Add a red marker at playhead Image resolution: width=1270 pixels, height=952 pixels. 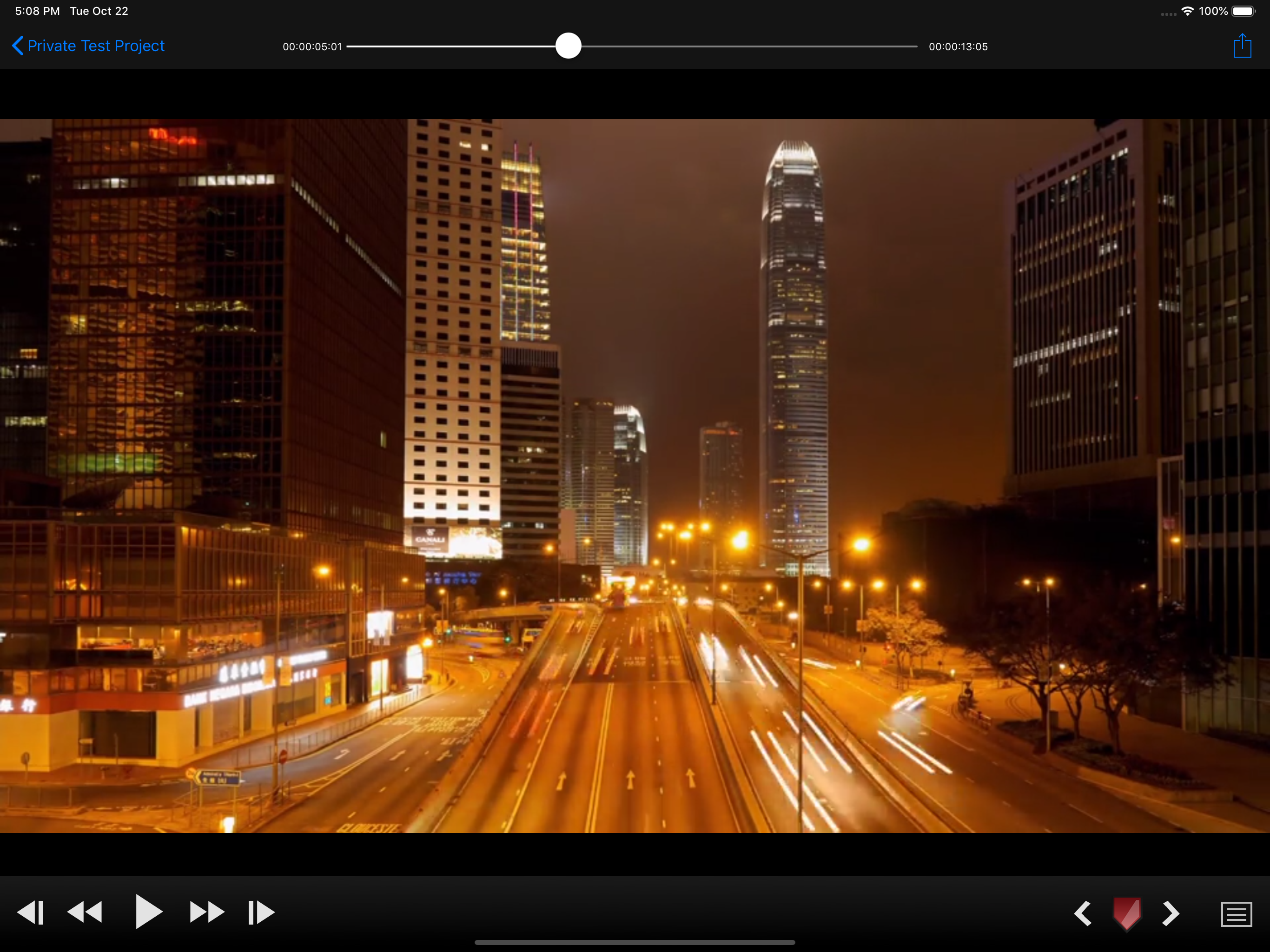pos(1127,913)
